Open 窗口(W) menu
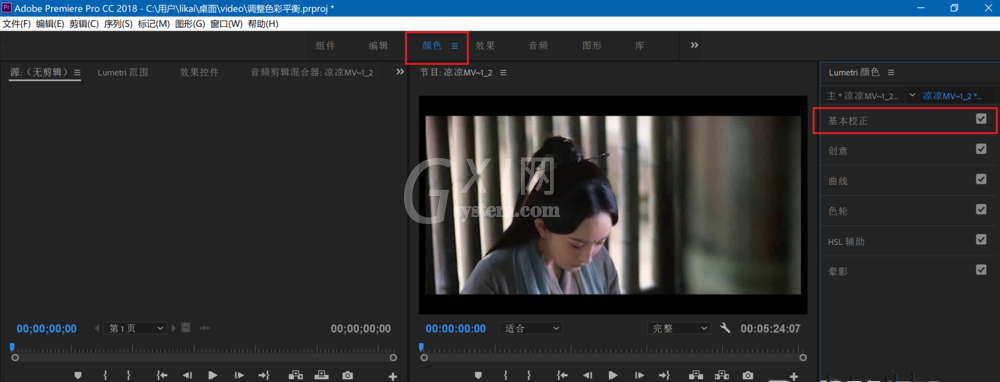This screenshot has width=1000, height=382. (226, 24)
